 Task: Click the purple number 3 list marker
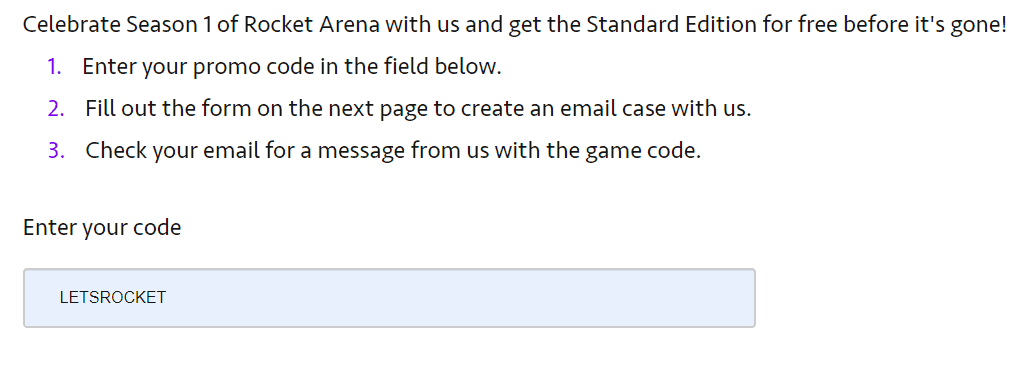coord(56,151)
